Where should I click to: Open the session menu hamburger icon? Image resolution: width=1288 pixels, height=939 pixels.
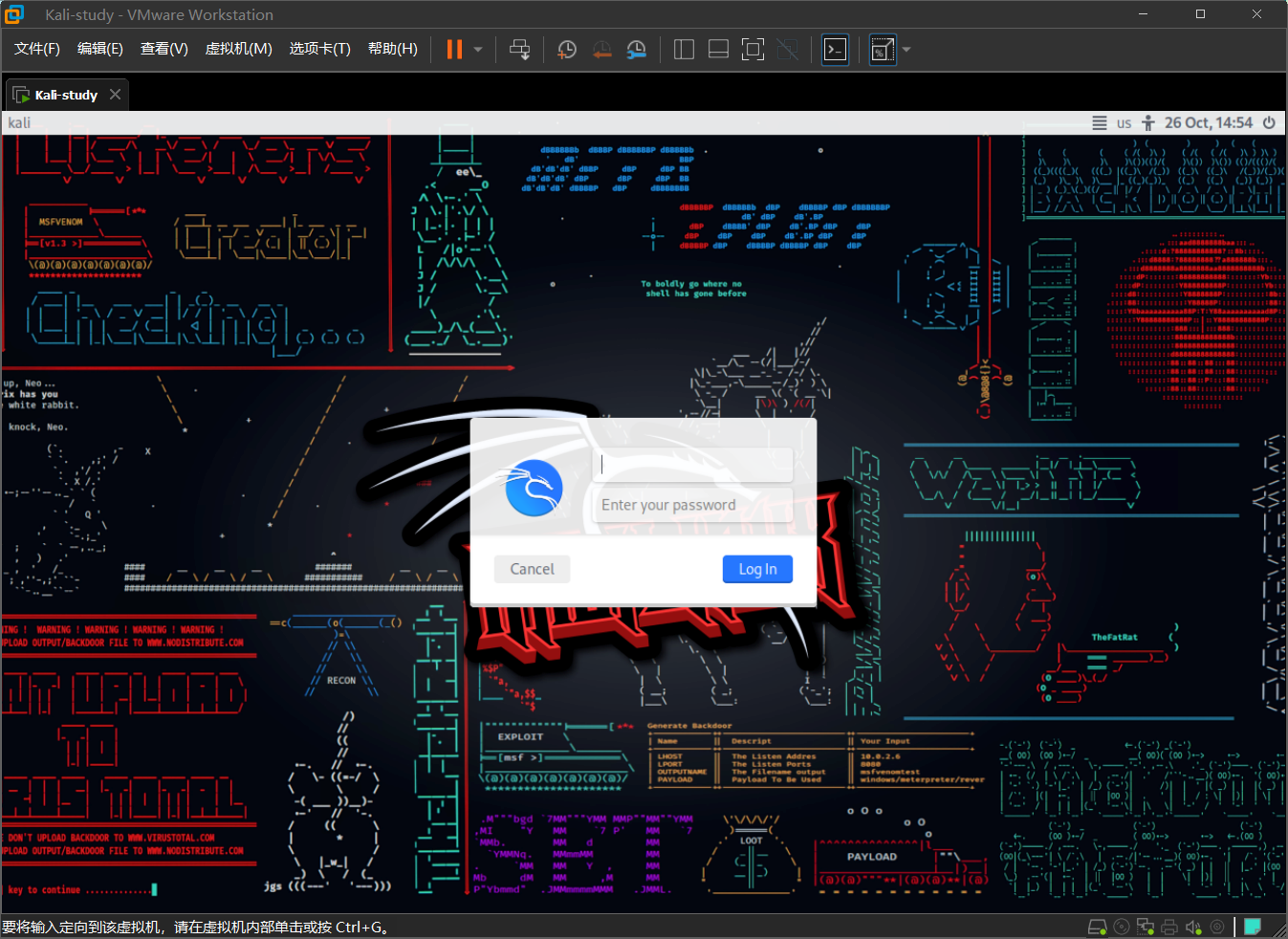pos(1100,123)
